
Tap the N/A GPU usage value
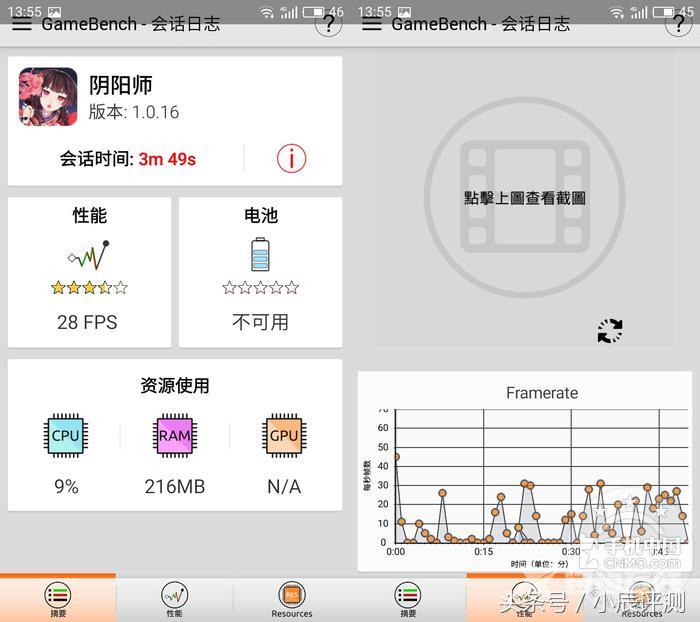[284, 486]
